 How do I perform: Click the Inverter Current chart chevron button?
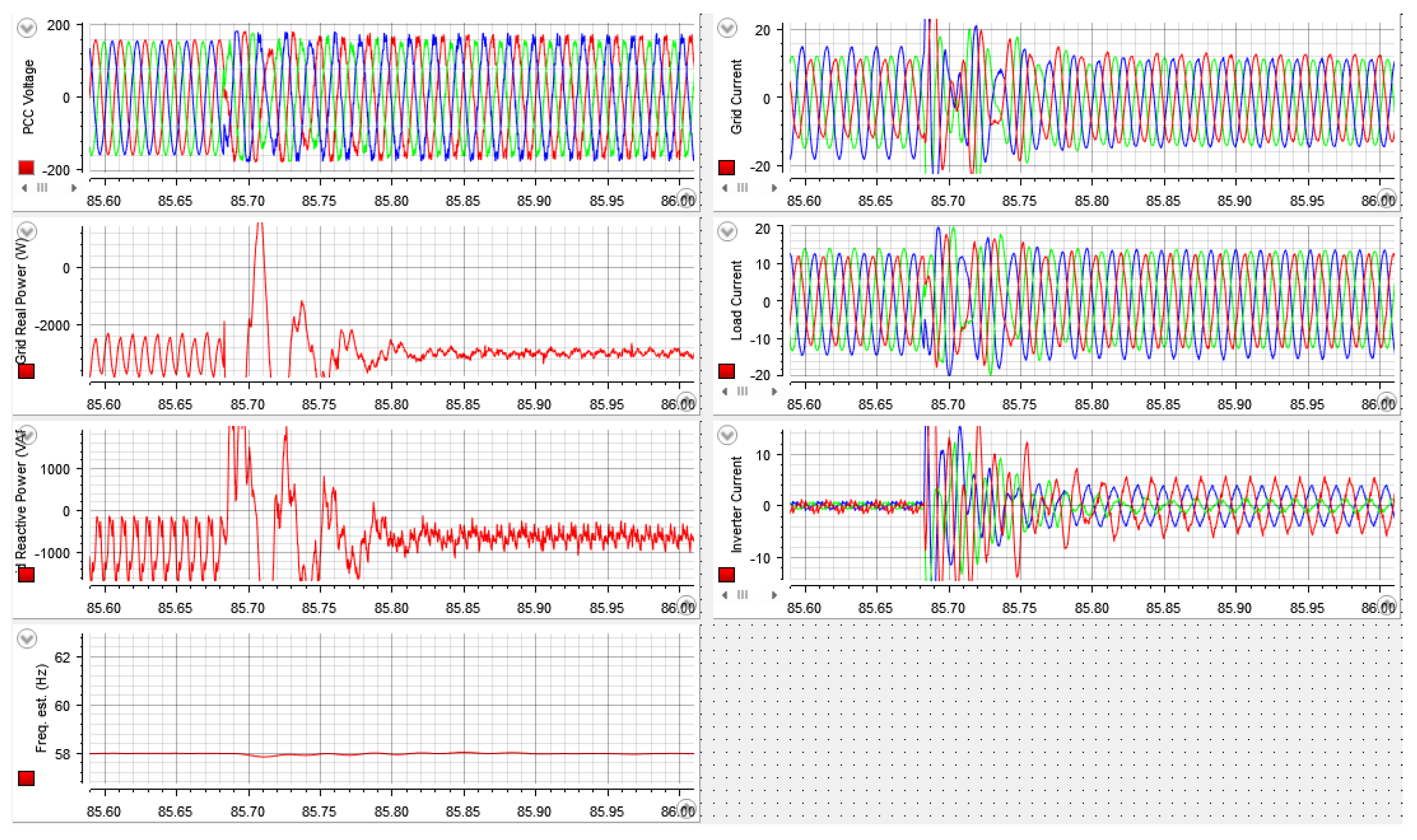click(727, 435)
